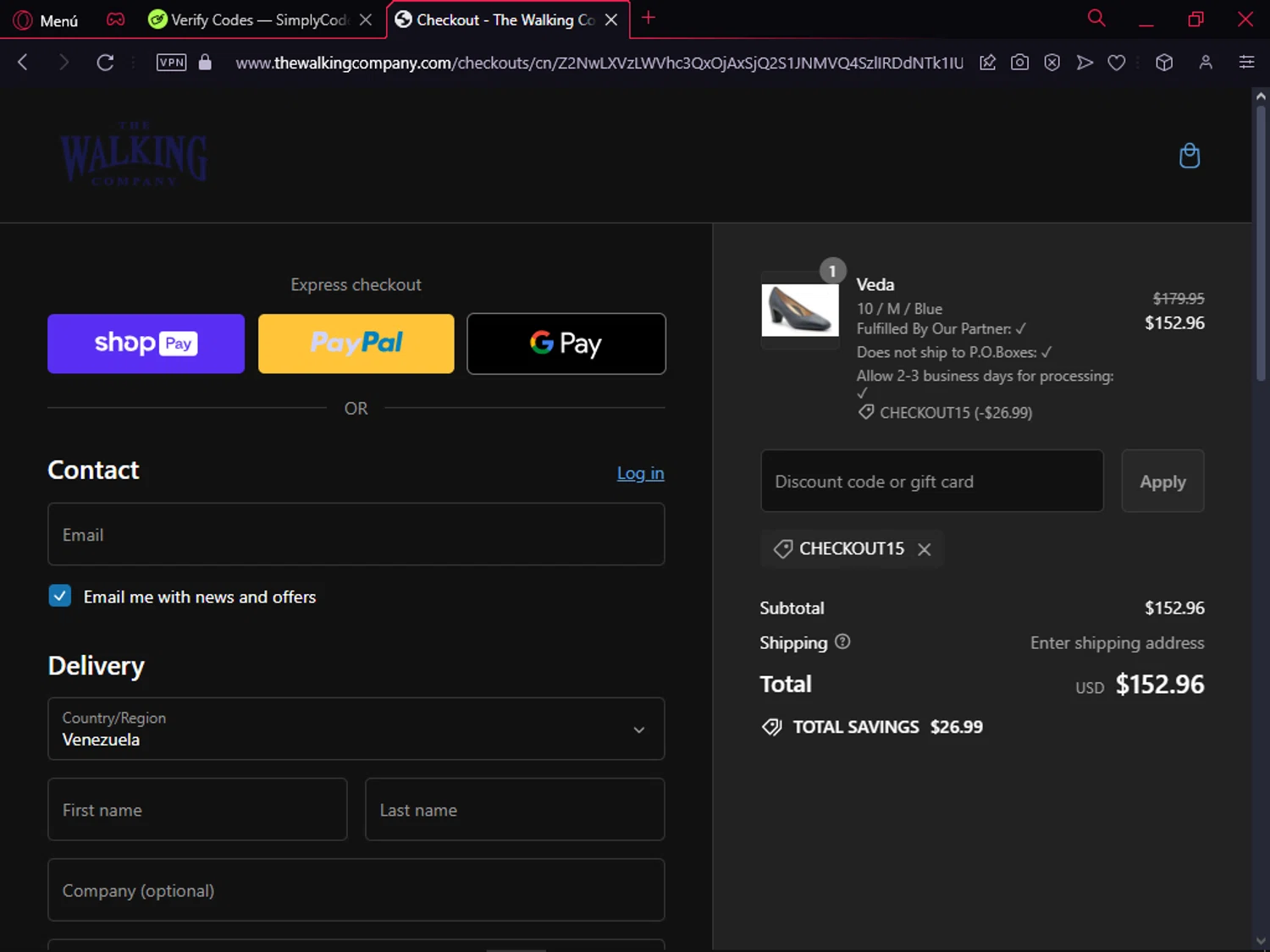Click the edit page pencil icon
The image size is (1270, 952).
(987, 62)
